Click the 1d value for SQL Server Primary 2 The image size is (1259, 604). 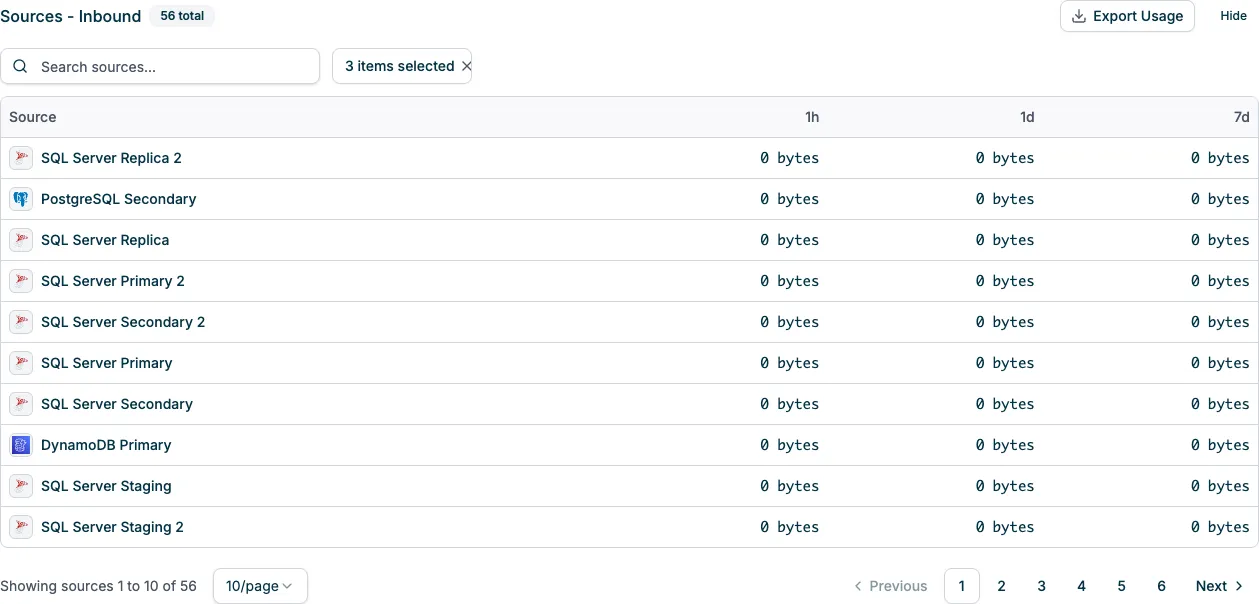point(1005,281)
